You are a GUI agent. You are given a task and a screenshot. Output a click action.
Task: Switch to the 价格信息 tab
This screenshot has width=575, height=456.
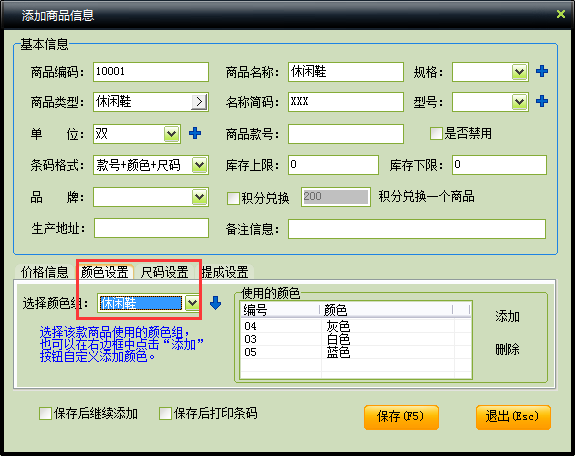coord(44,272)
